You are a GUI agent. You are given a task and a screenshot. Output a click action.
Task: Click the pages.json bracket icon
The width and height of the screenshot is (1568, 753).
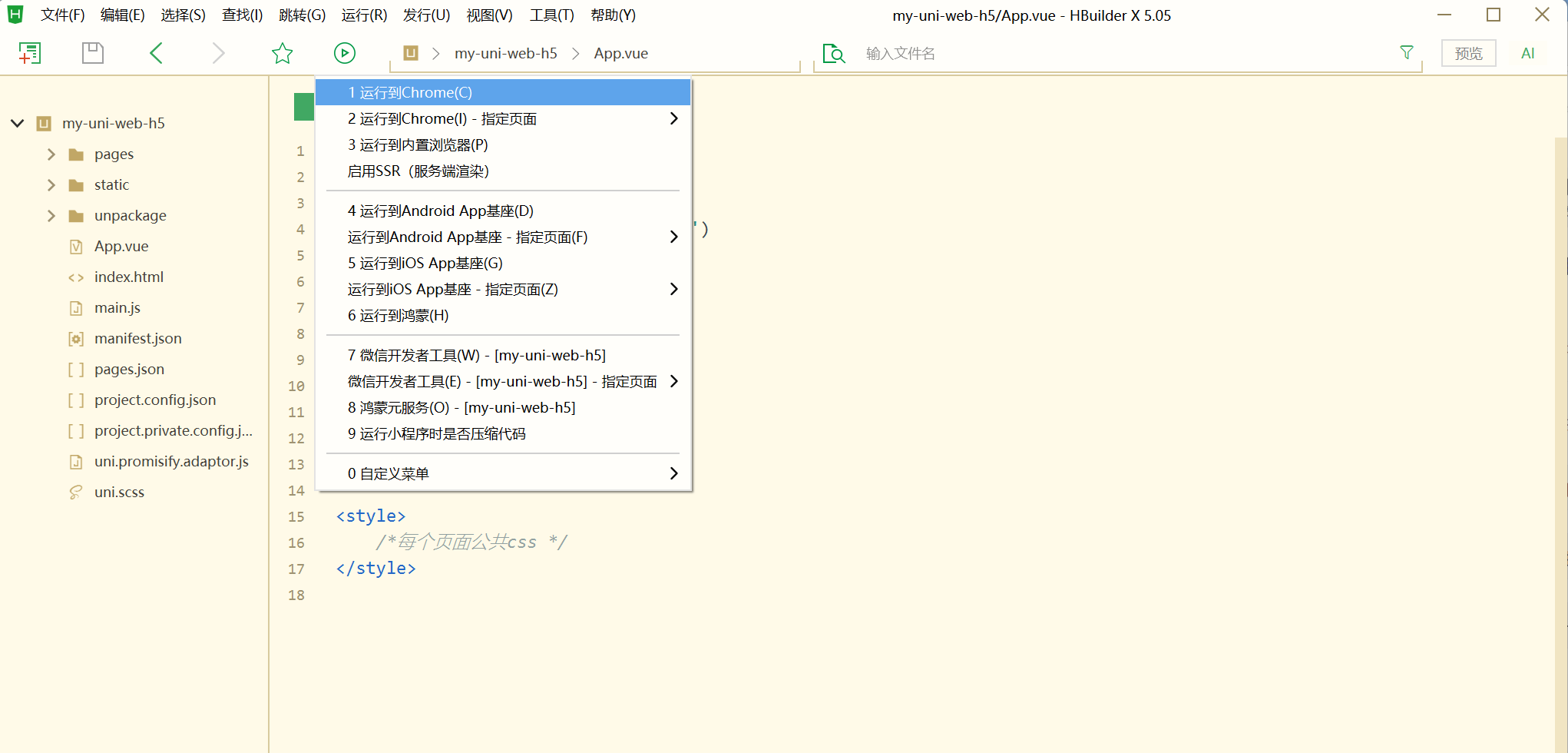pos(76,370)
